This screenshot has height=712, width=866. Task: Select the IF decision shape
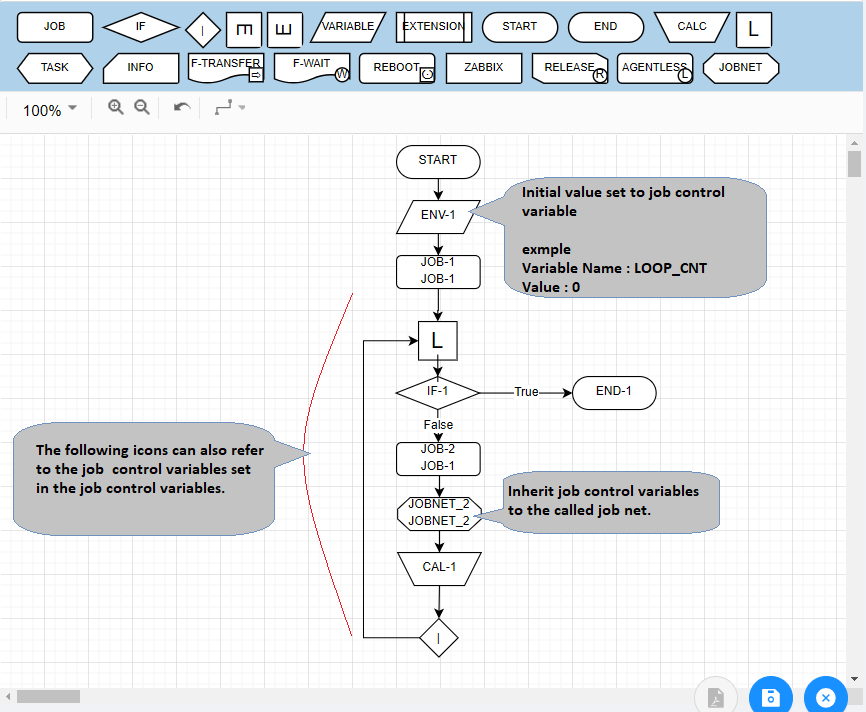(140, 27)
